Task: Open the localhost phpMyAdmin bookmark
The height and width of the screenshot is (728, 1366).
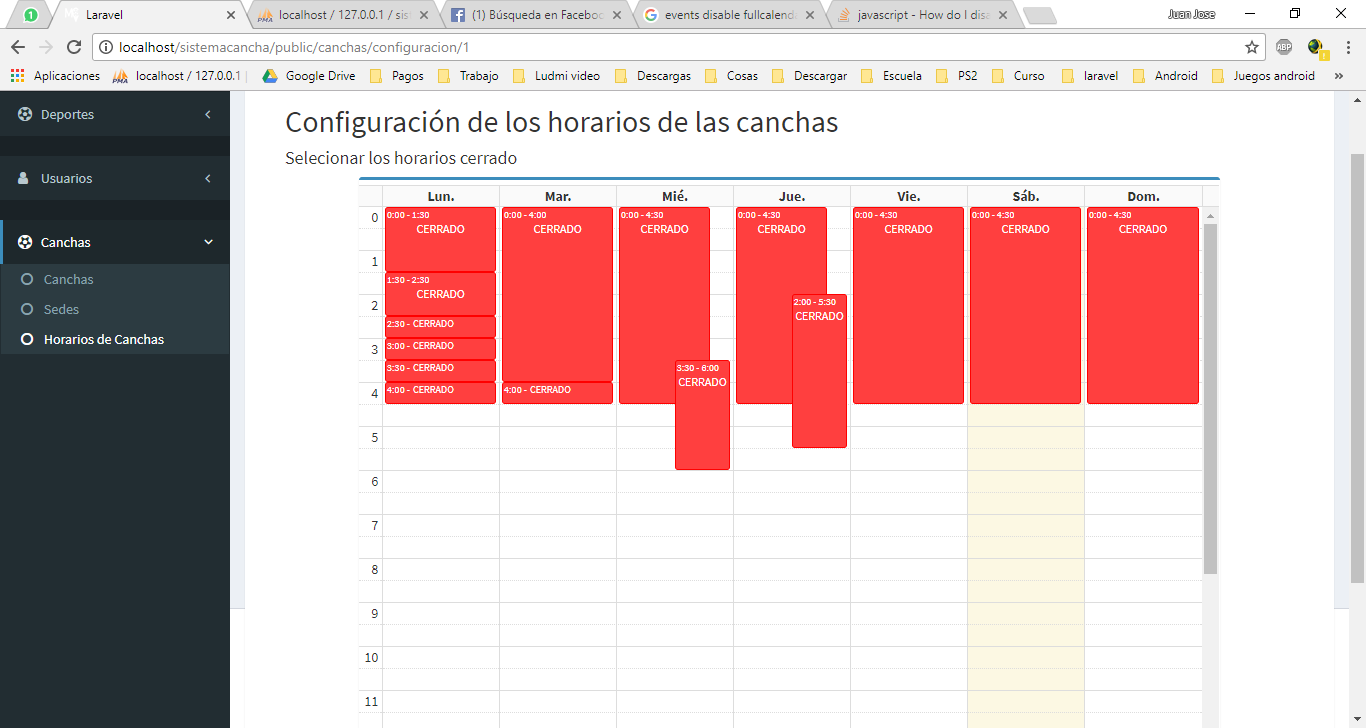Action: [177, 76]
